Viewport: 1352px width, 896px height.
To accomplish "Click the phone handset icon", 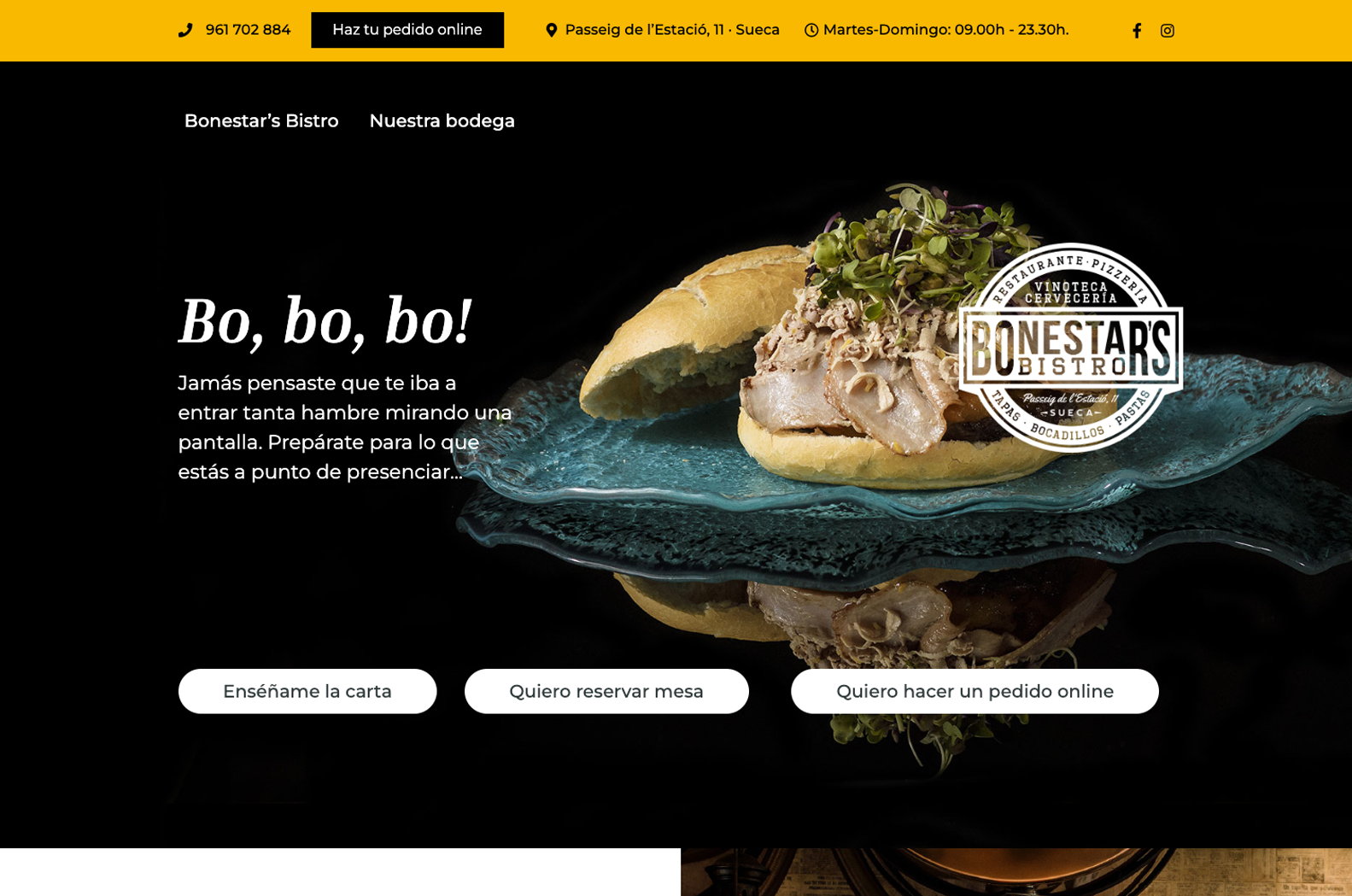I will (x=185, y=30).
